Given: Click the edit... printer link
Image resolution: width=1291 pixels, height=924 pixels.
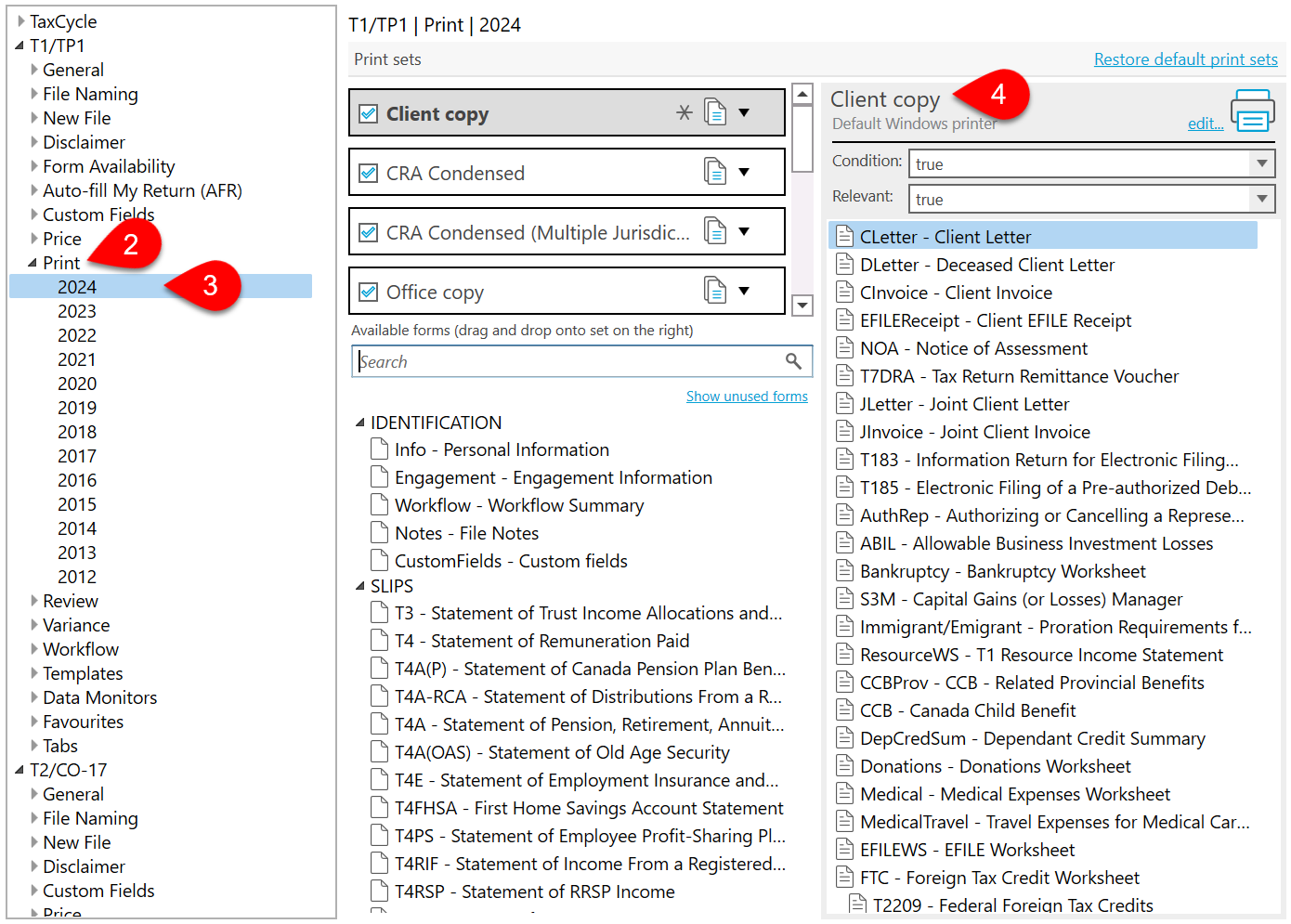Looking at the screenshot, I should coord(1205,124).
